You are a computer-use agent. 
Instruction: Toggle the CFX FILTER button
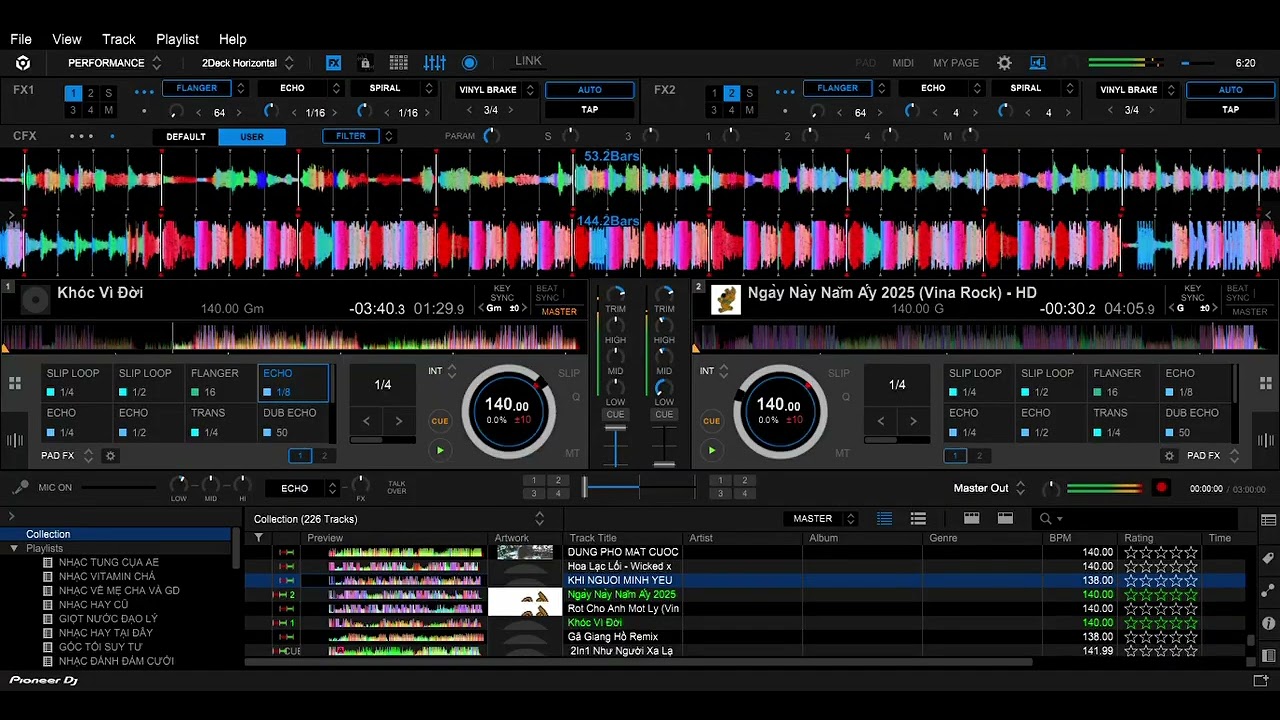tap(351, 136)
